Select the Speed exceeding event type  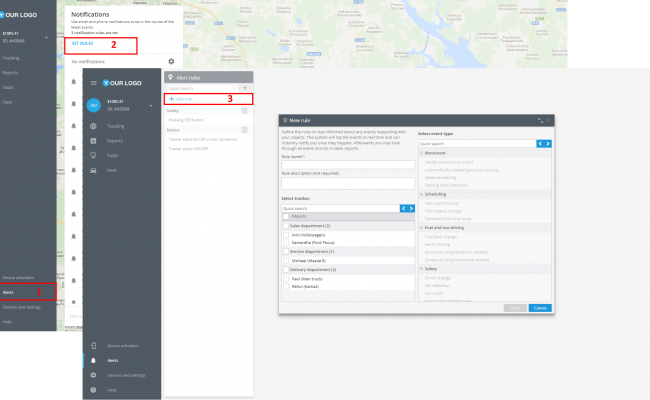[x=440, y=177]
